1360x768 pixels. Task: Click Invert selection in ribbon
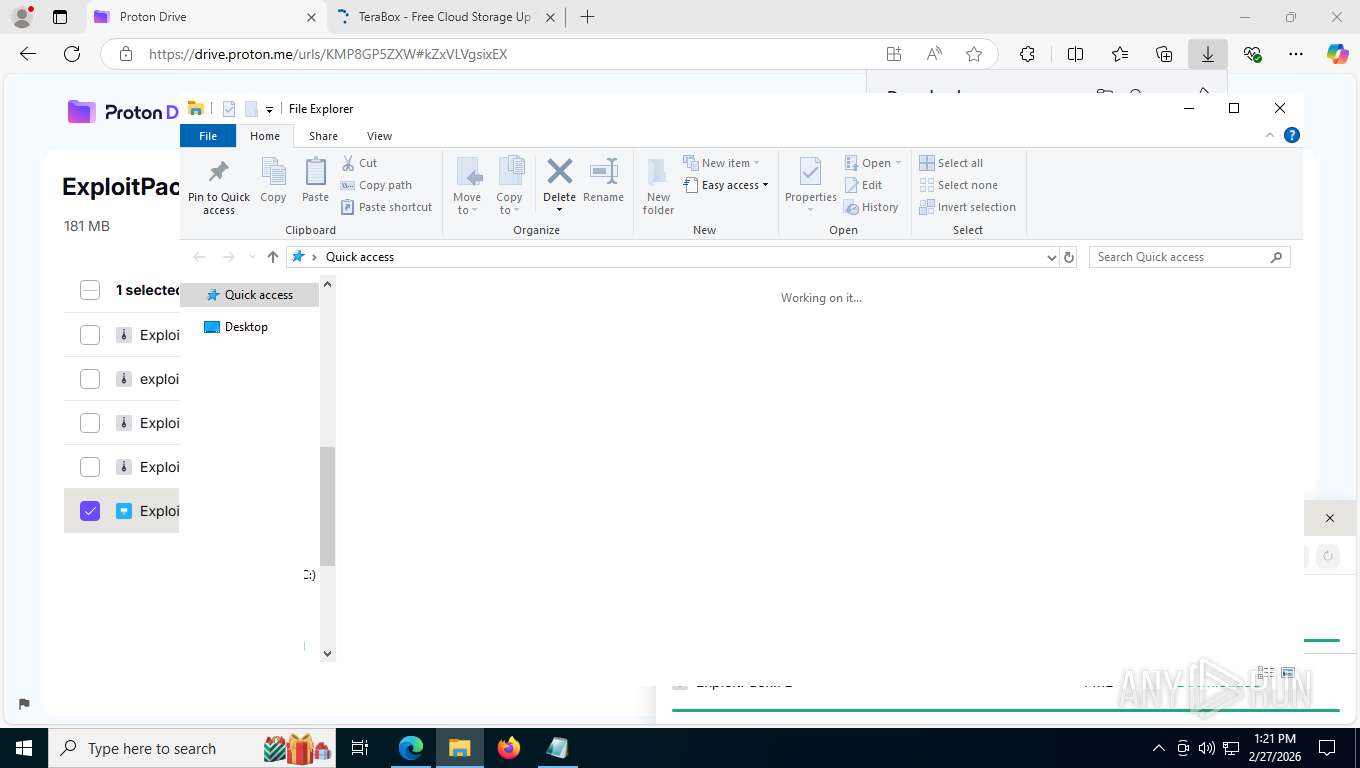967,207
